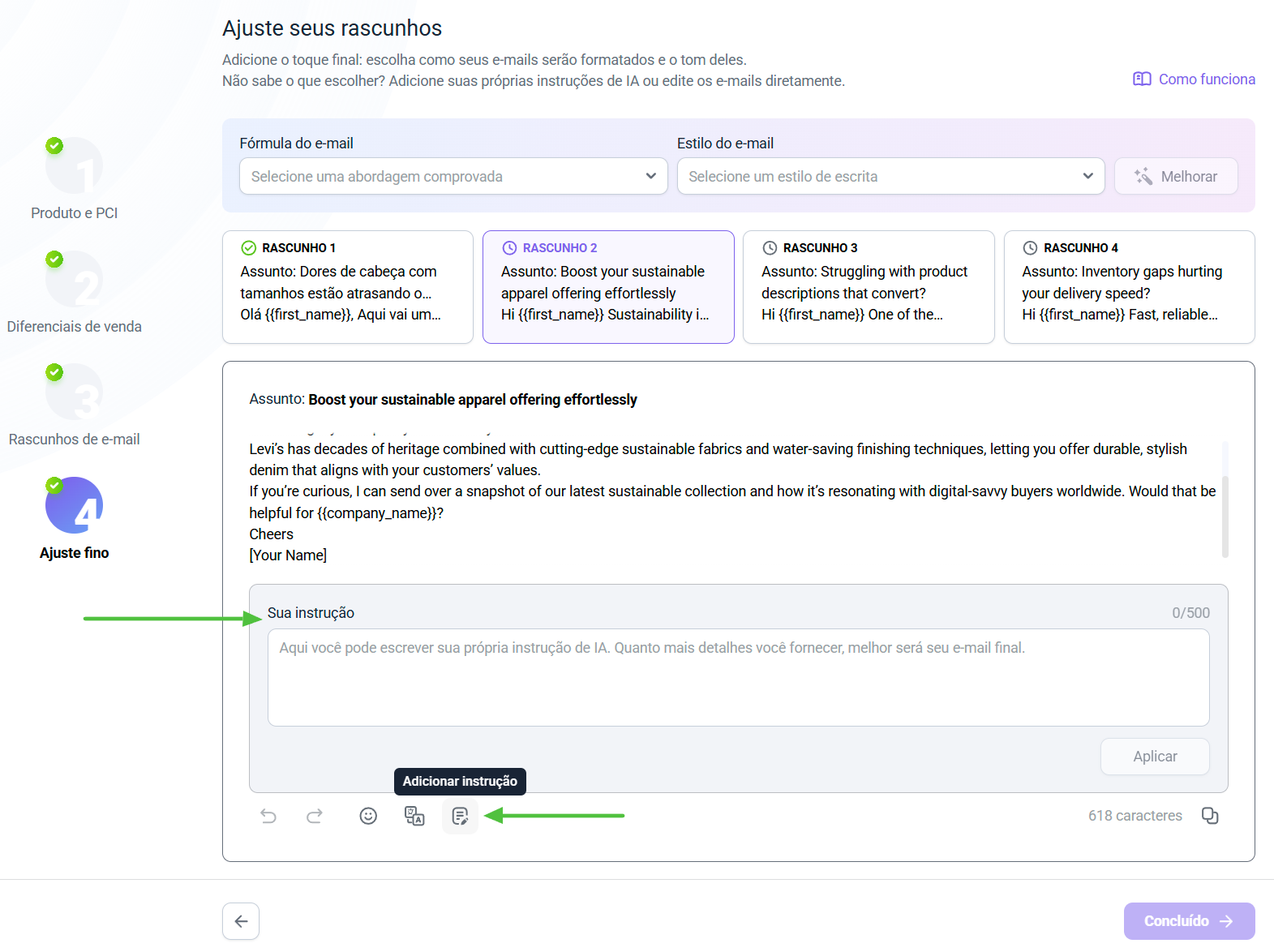
Task: Click the 0/500 instruction character counter
Action: [1190, 613]
